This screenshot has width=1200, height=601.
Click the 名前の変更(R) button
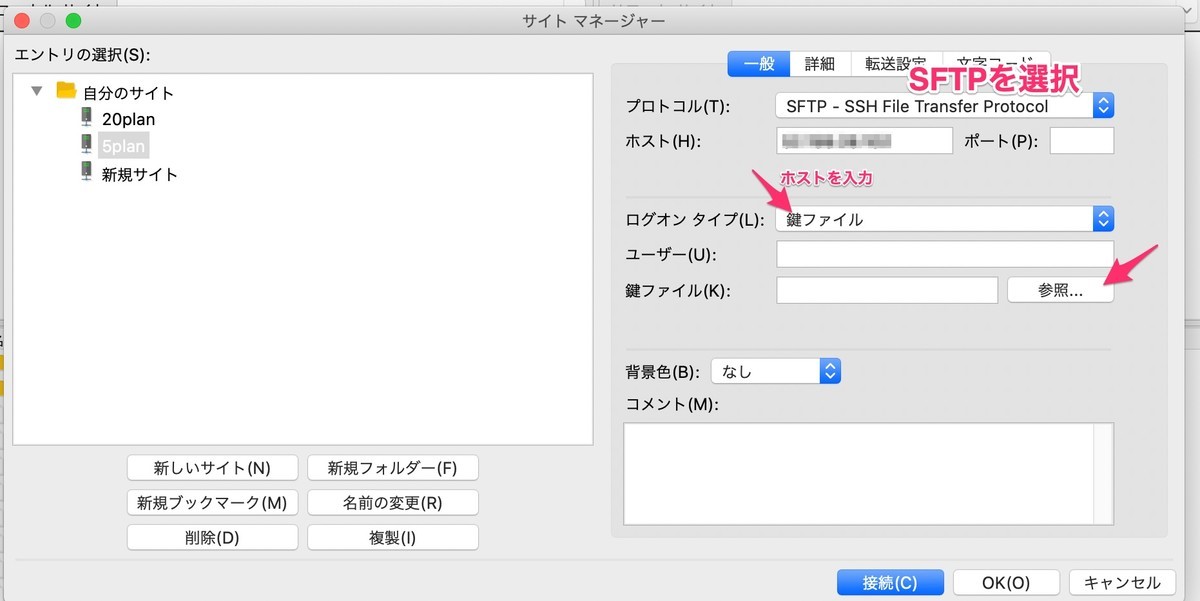point(393,502)
